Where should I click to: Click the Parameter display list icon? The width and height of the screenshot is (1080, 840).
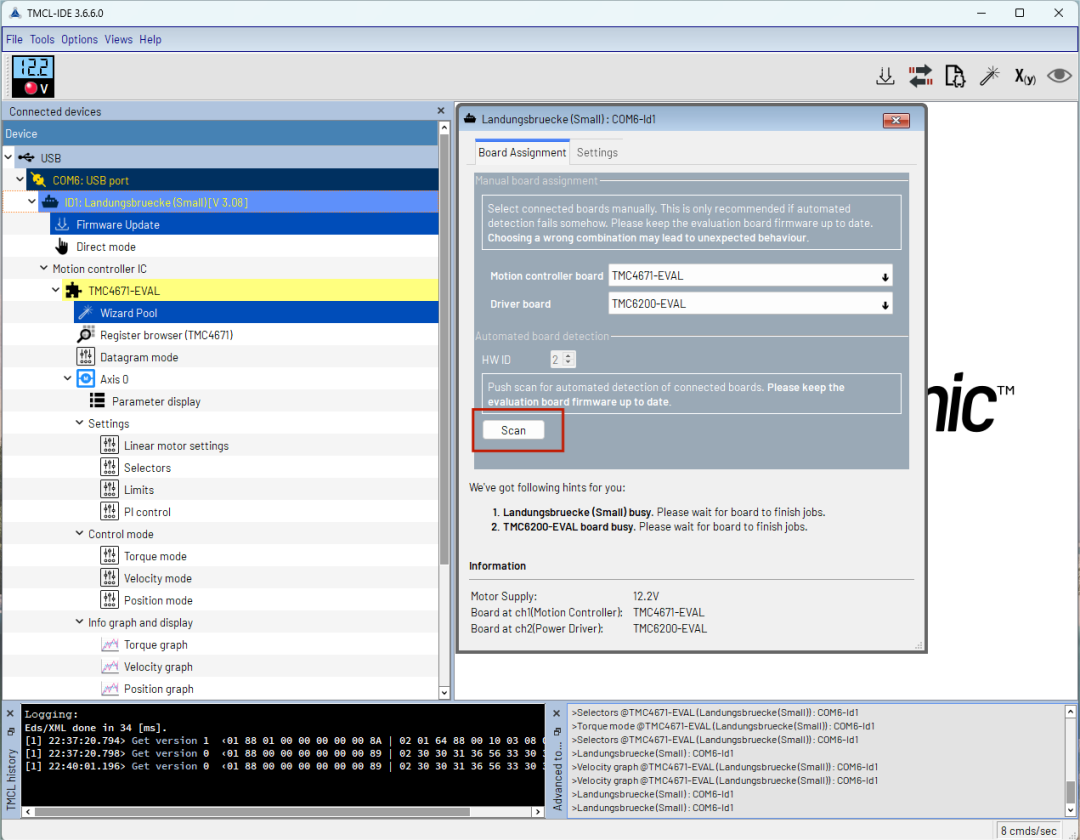pyautogui.click(x=97, y=401)
